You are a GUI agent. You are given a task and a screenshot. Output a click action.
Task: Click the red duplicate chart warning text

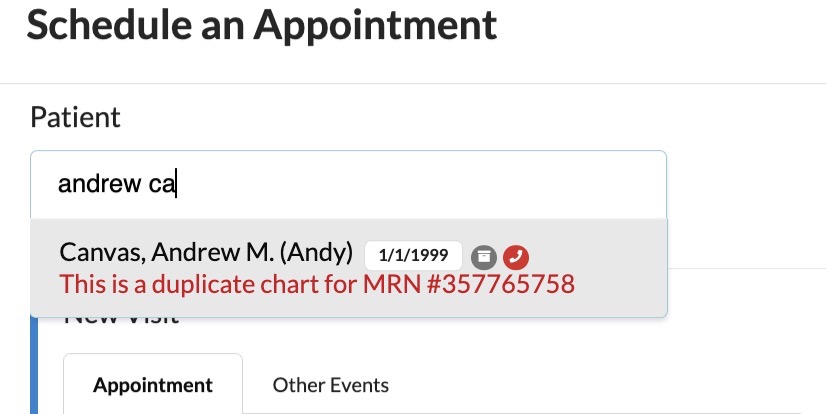pyautogui.click(x=317, y=284)
